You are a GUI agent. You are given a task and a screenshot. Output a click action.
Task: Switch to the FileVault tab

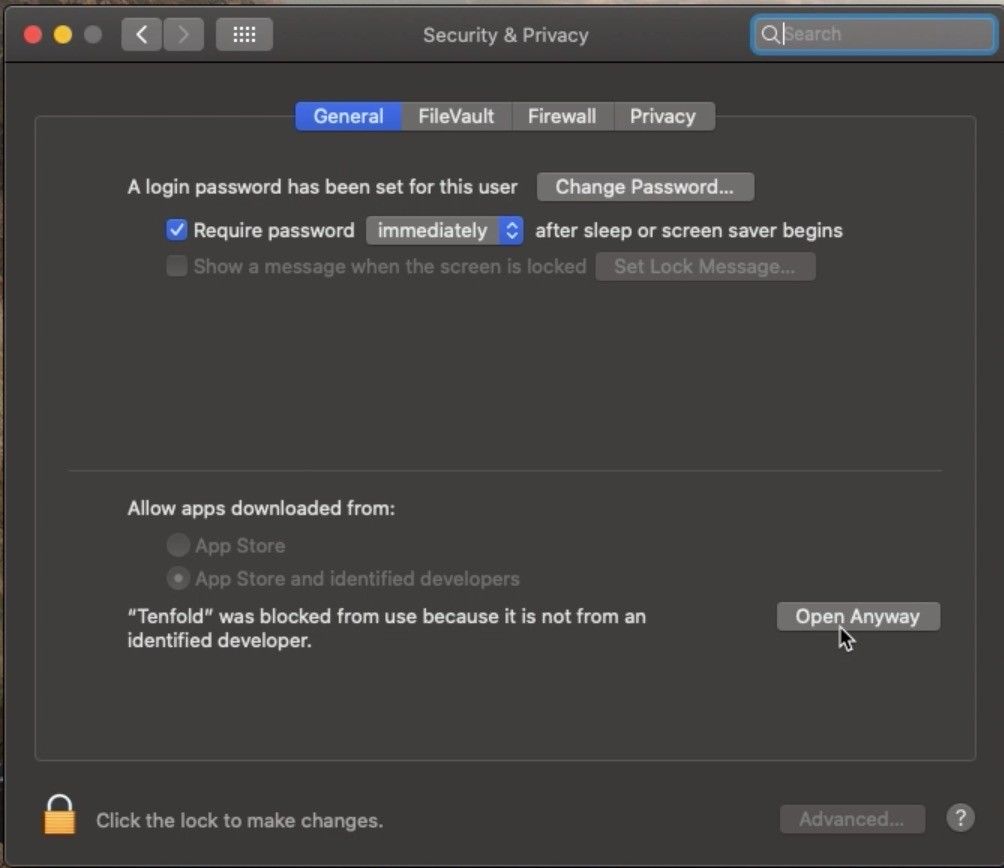click(x=455, y=116)
